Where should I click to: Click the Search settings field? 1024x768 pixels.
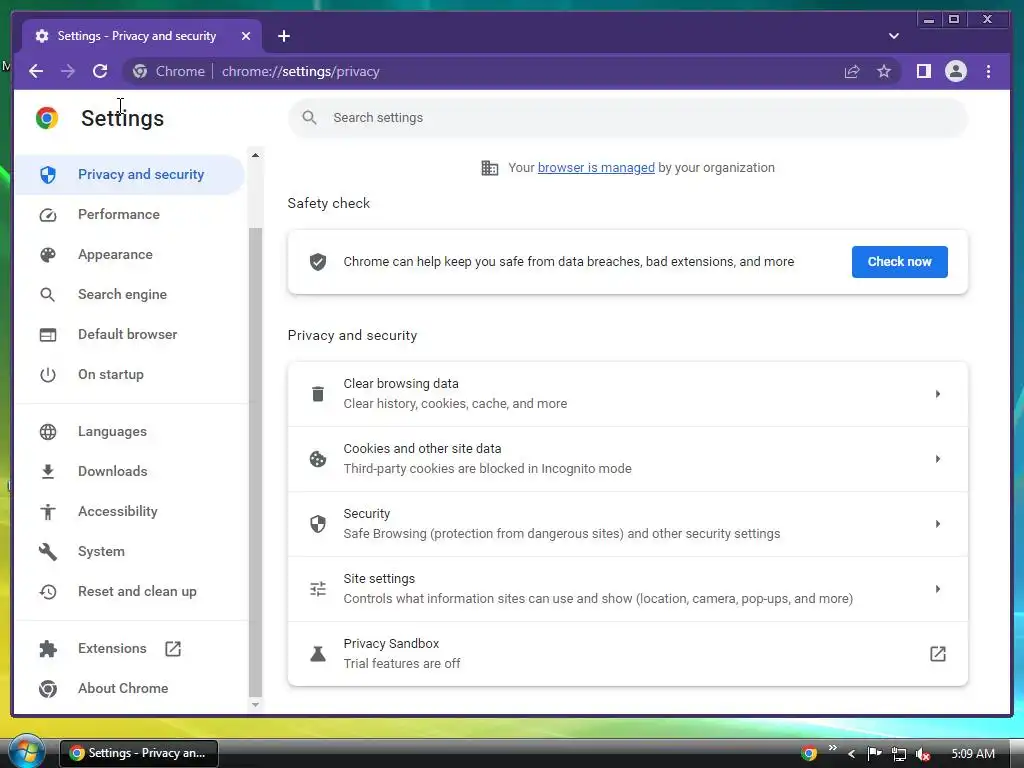tap(628, 118)
